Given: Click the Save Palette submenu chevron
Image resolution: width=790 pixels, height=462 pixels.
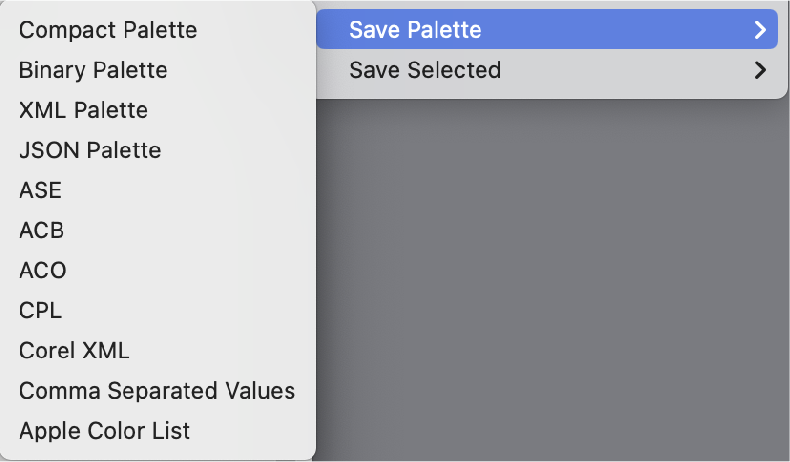Looking at the screenshot, I should click(x=760, y=30).
